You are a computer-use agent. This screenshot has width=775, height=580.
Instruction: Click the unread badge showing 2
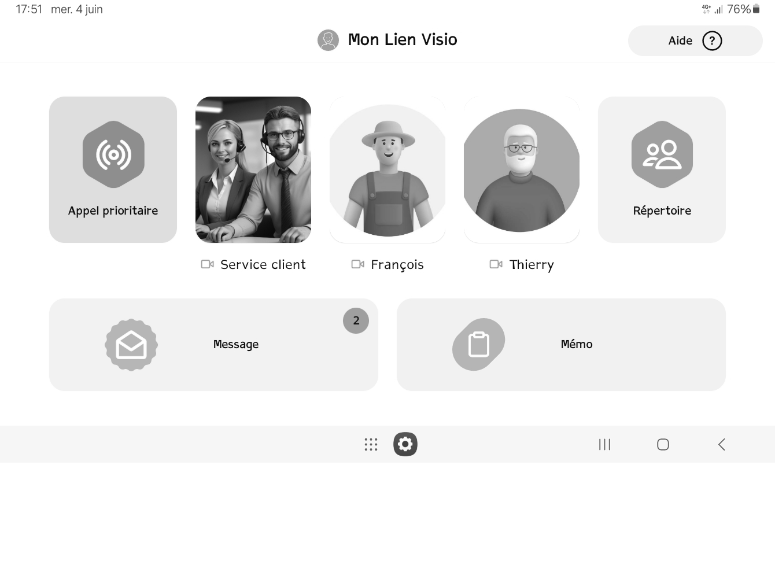point(356,320)
